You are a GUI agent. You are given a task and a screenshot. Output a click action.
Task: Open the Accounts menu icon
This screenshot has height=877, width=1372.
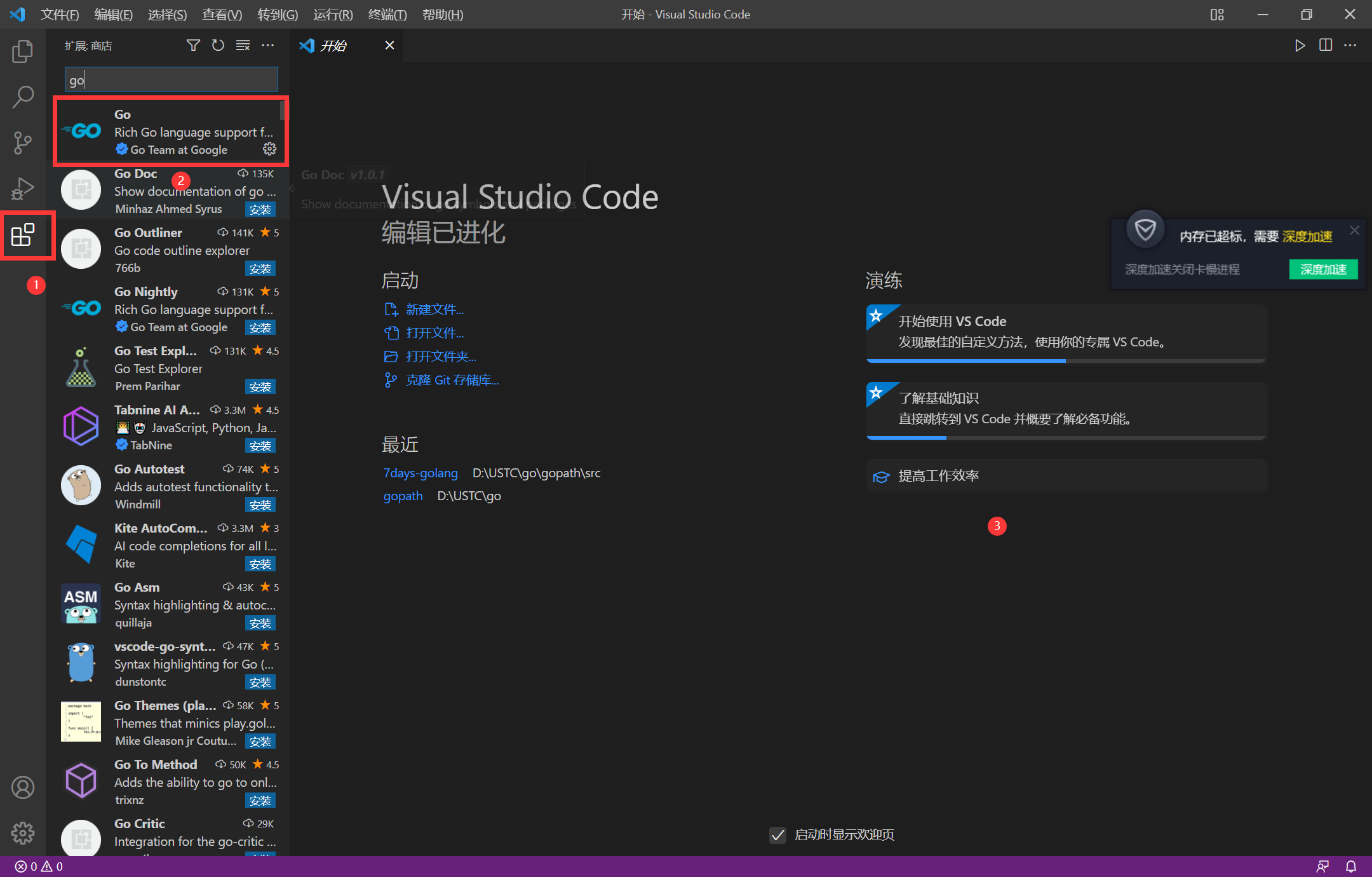tap(23, 787)
